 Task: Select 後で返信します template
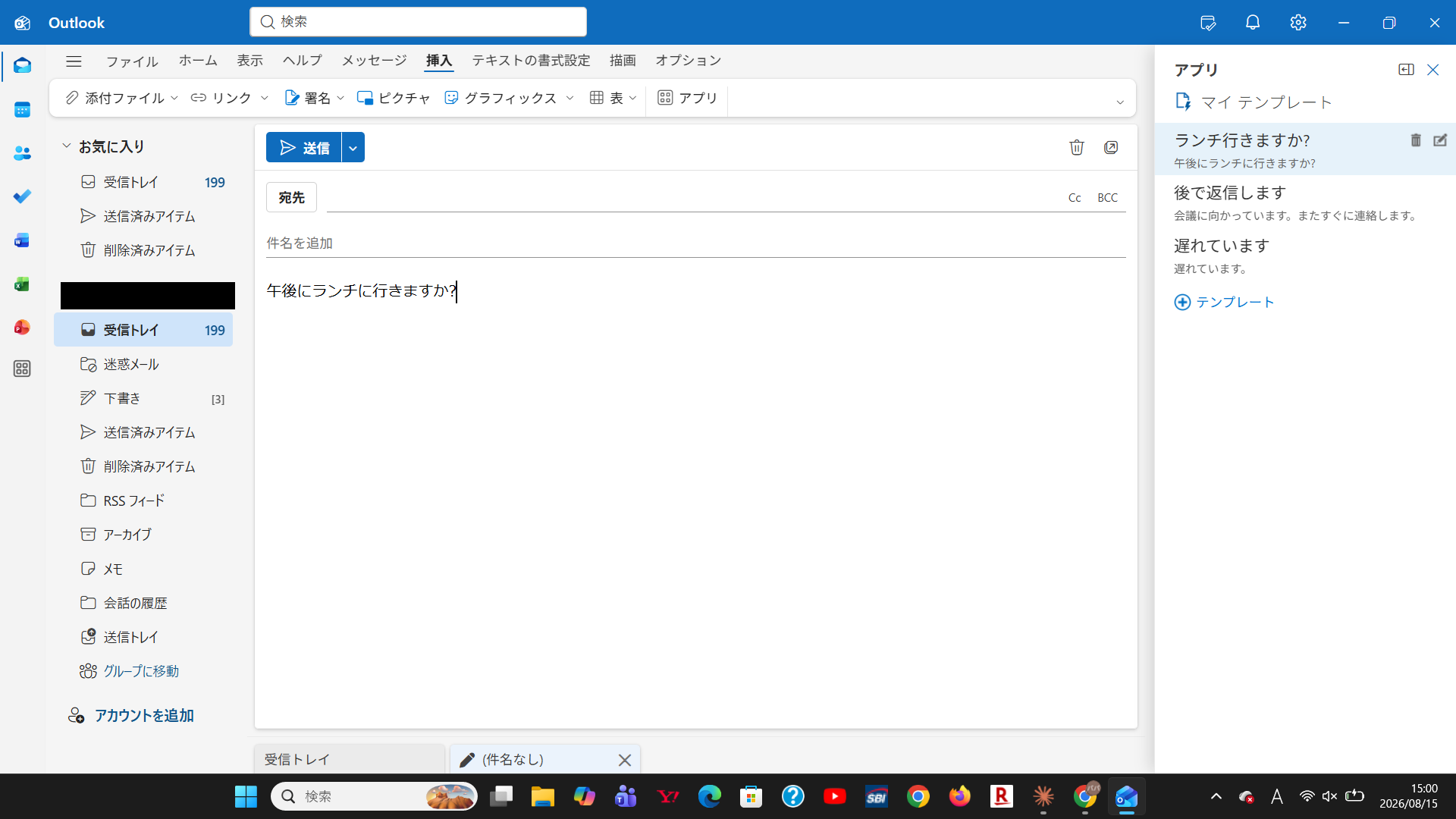(1304, 203)
